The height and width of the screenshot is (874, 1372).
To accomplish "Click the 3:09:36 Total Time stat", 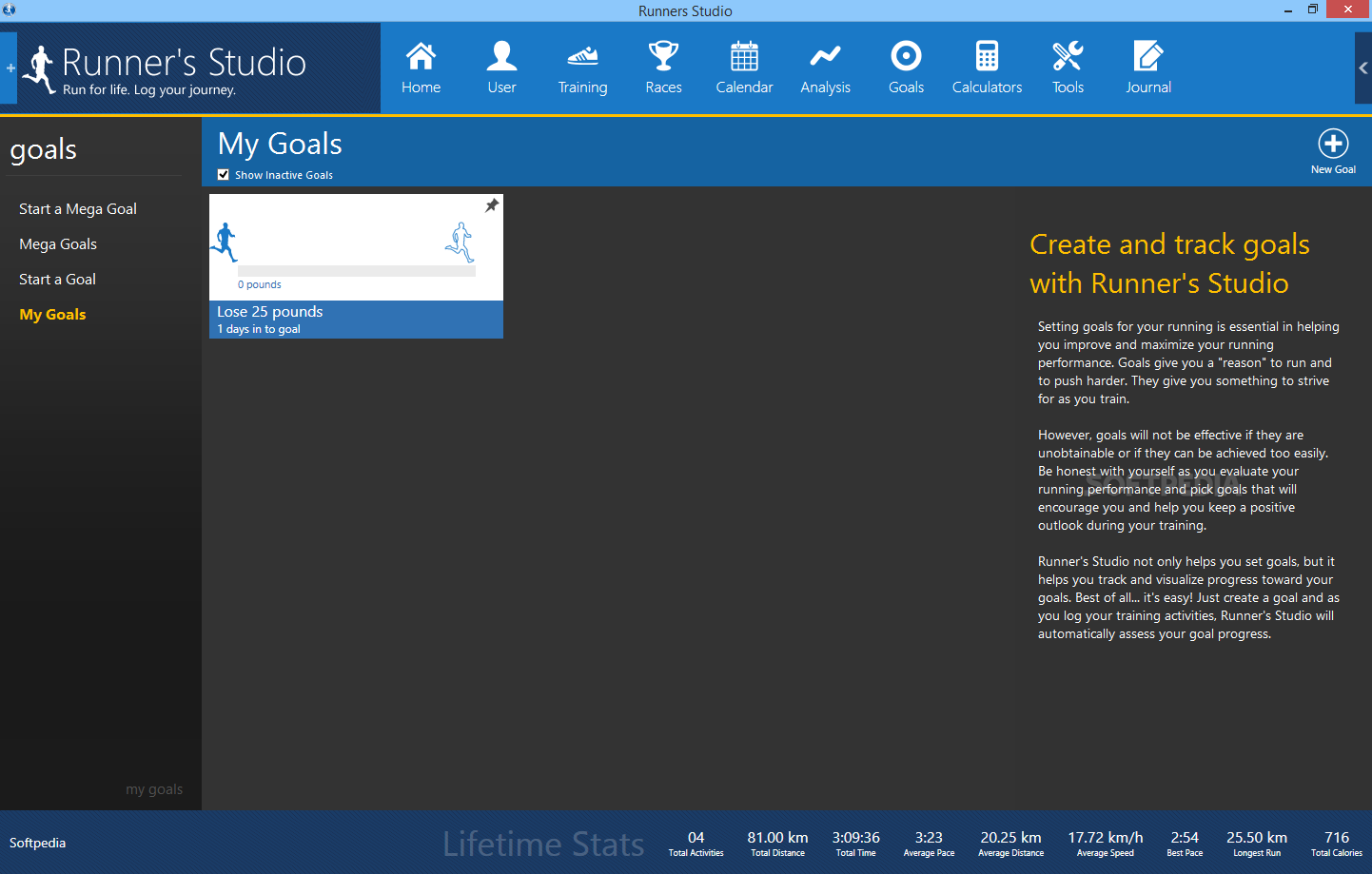I will (856, 844).
